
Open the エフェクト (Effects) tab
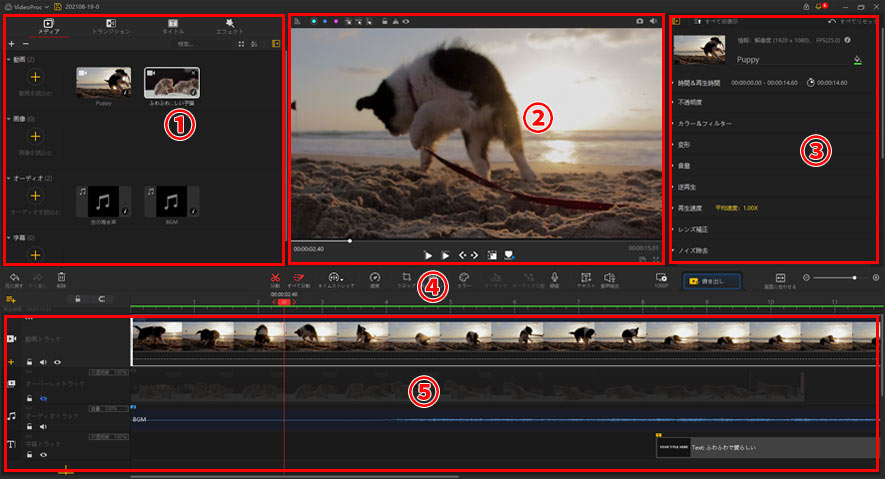(230, 27)
